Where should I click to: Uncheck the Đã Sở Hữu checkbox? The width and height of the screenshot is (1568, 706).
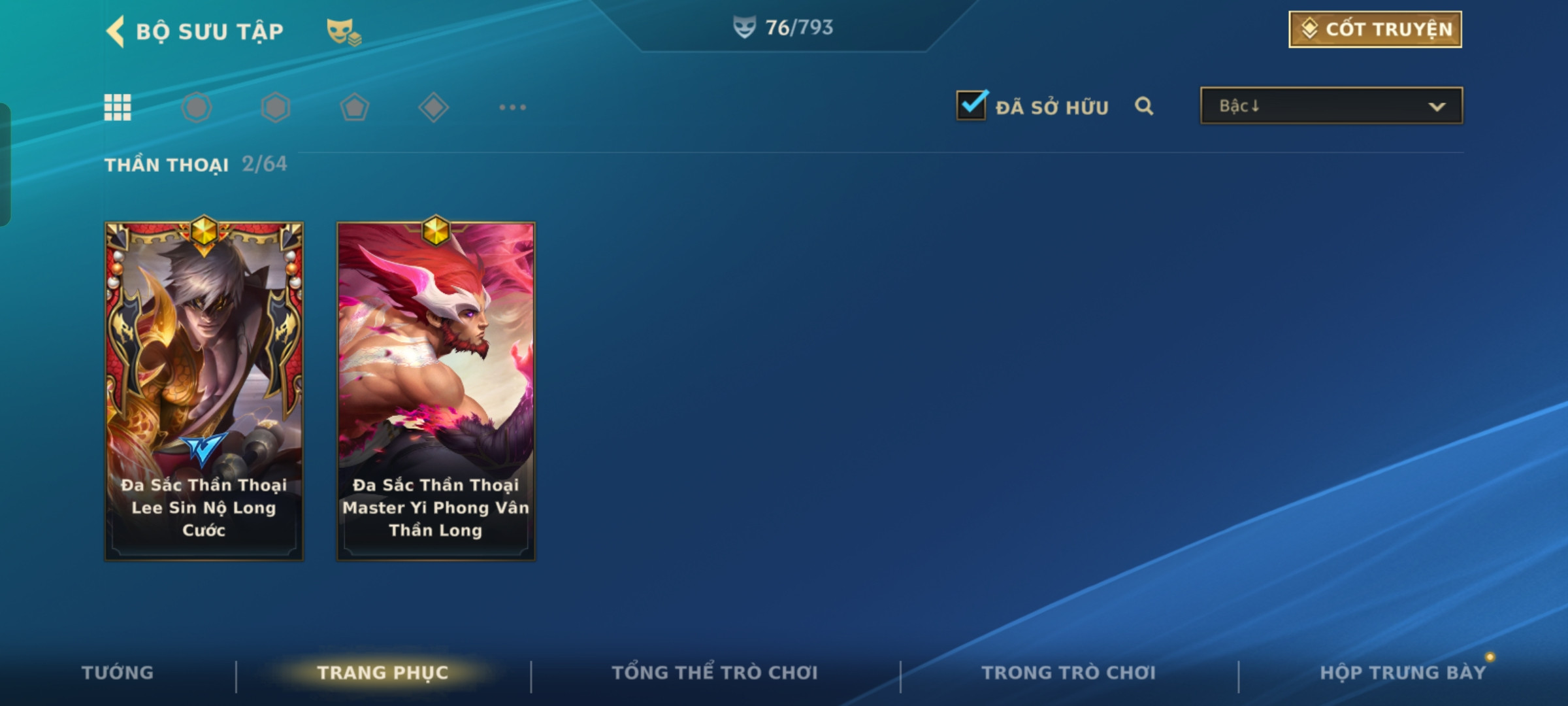coord(972,105)
